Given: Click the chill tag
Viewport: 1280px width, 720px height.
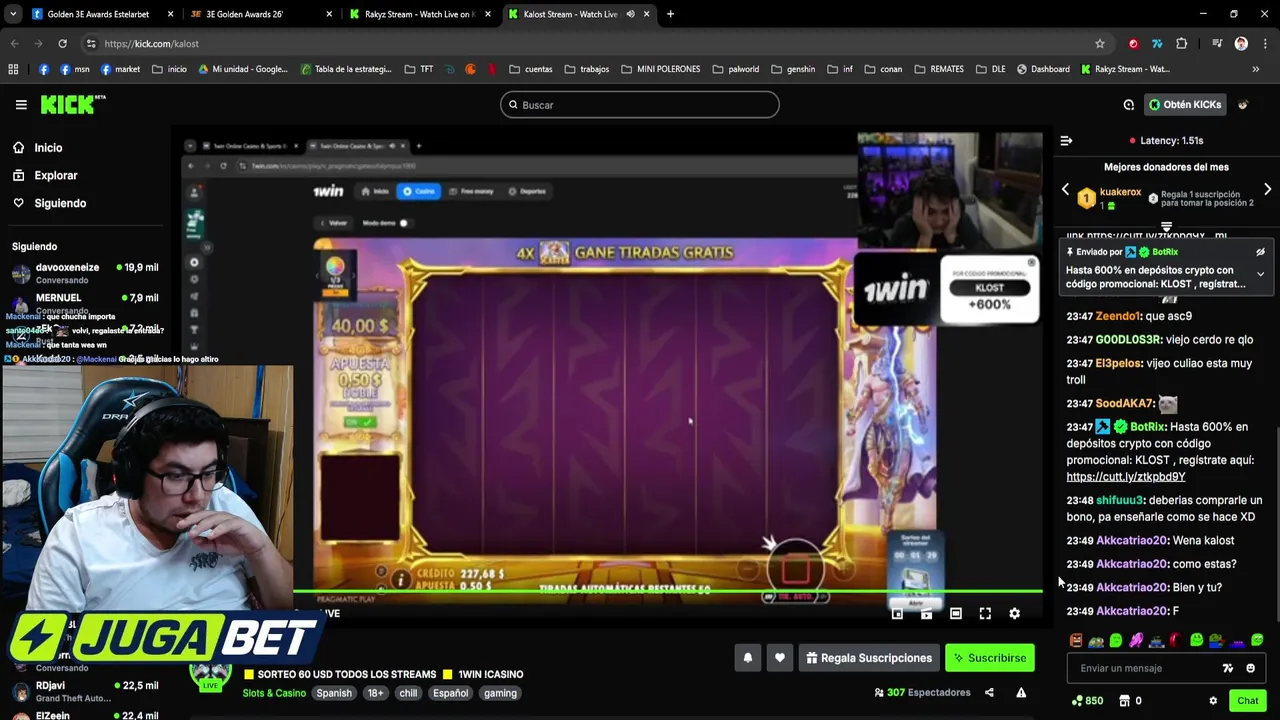Looking at the screenshot, I should [408, 693].
